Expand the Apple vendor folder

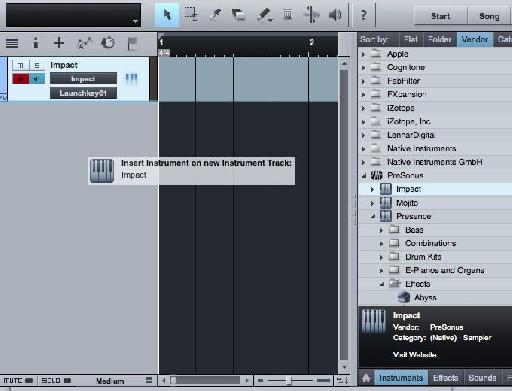click(x=364, y=54)
